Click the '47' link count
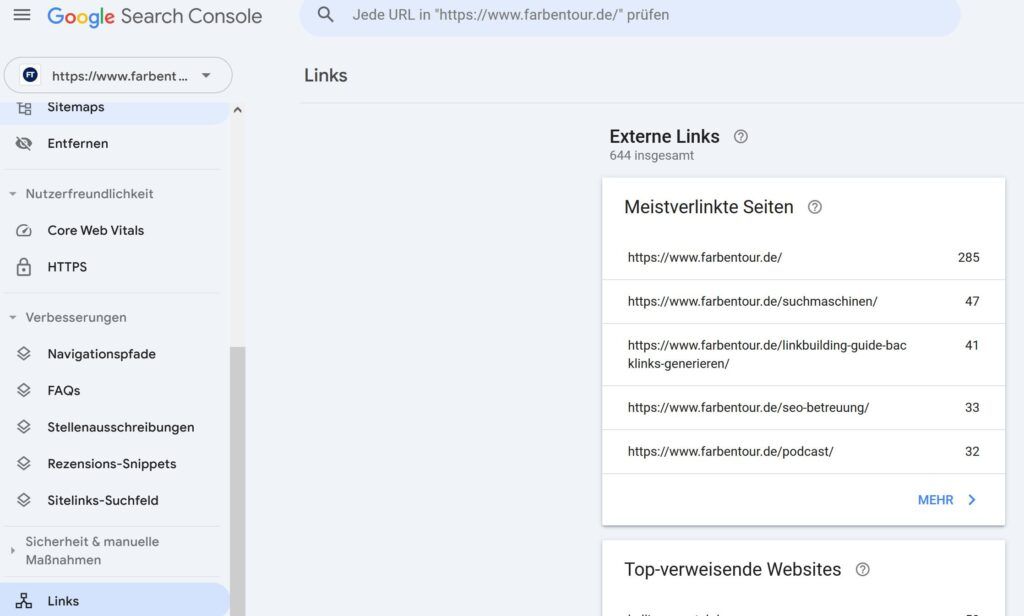This screenshot has width=1024, height=616. [972, 301]
